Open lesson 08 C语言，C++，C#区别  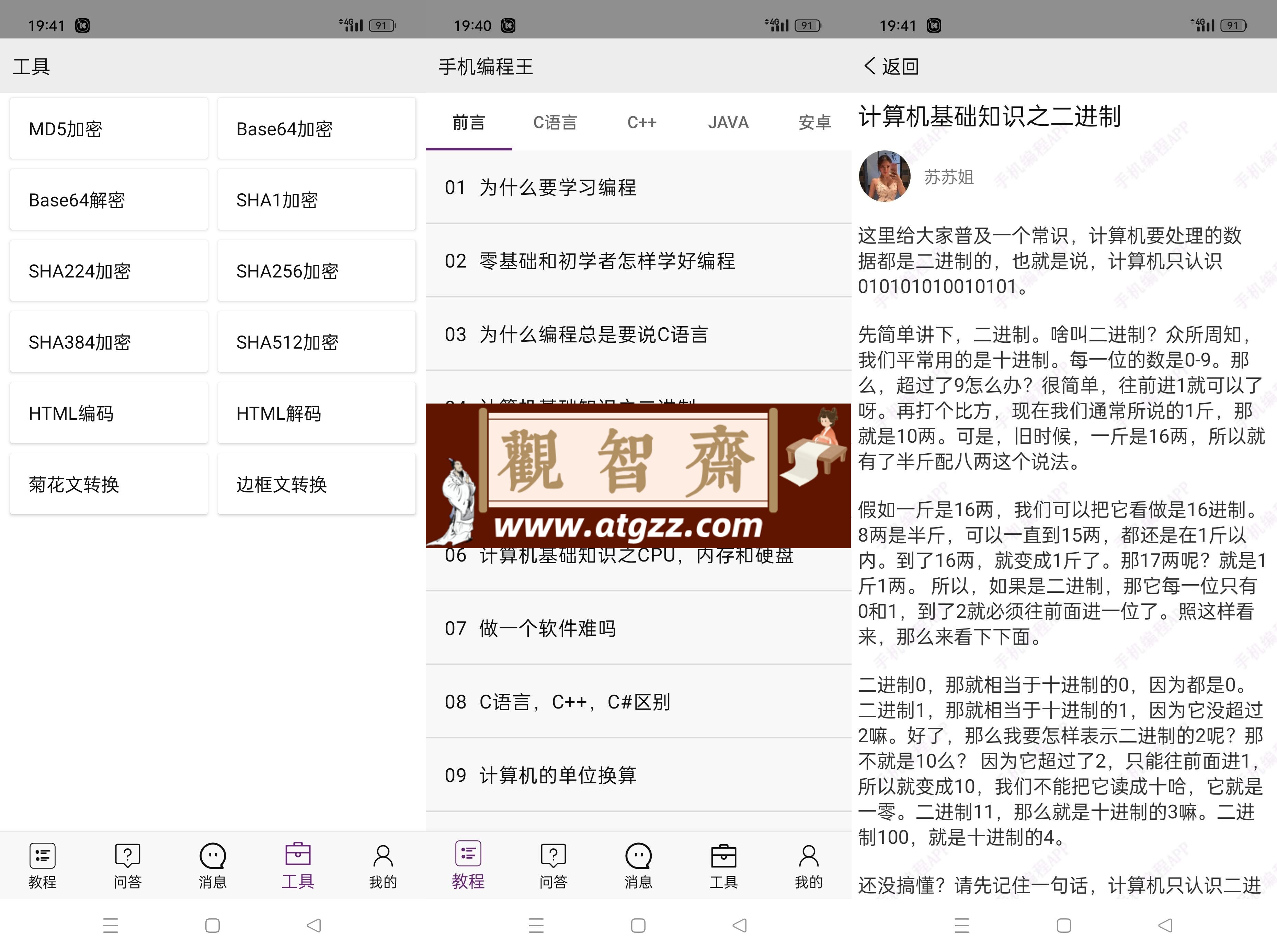tap(638, 701)
